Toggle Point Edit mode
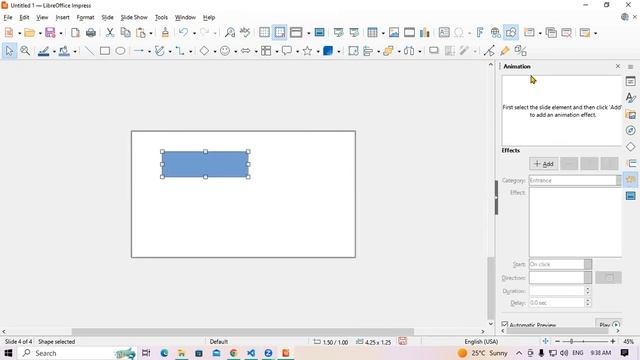The width and height of the screenshot is (640, 360). coord(489,51)
